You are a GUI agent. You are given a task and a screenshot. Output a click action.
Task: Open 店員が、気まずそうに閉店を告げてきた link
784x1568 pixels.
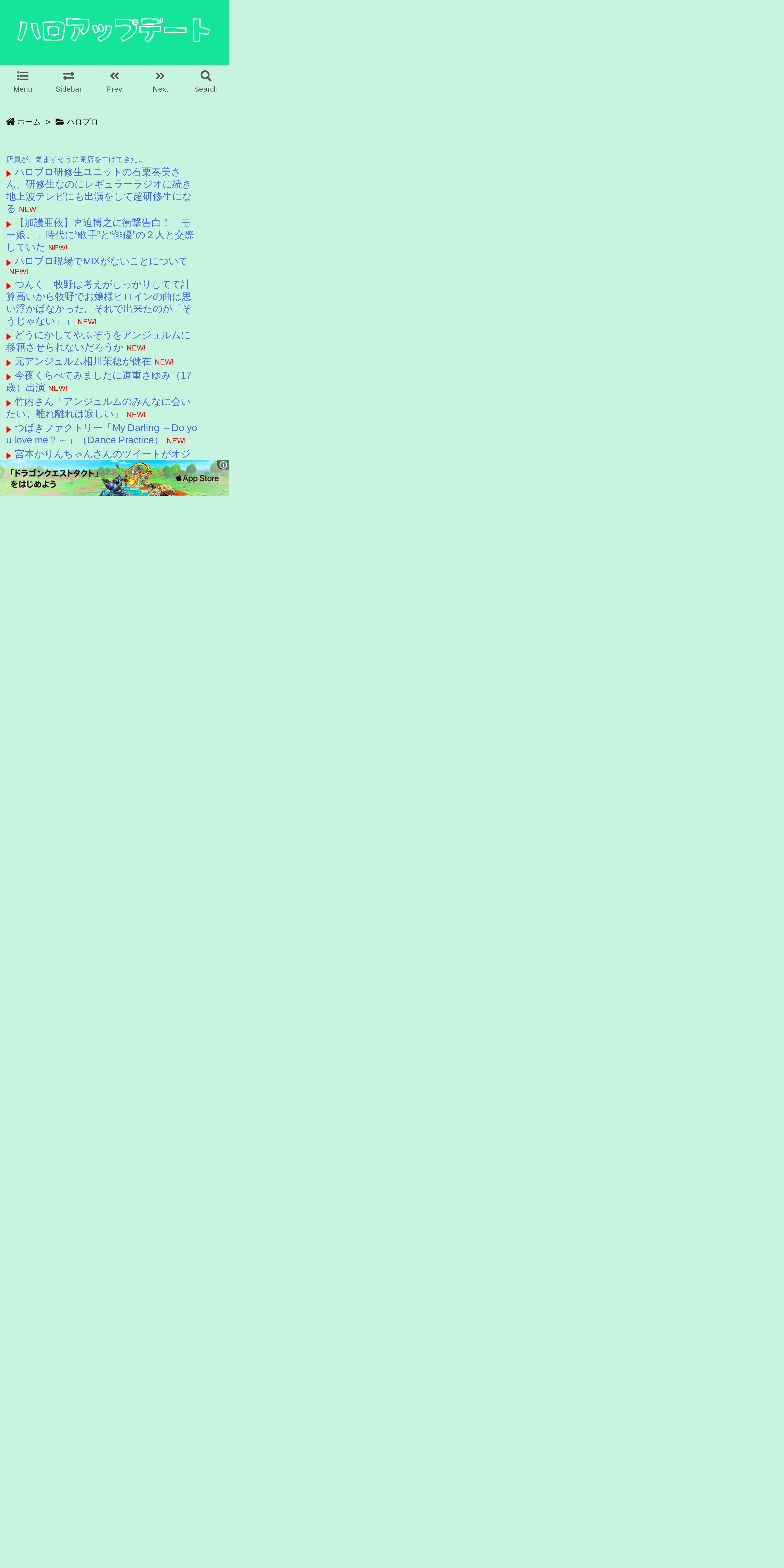tap(76, 160)
